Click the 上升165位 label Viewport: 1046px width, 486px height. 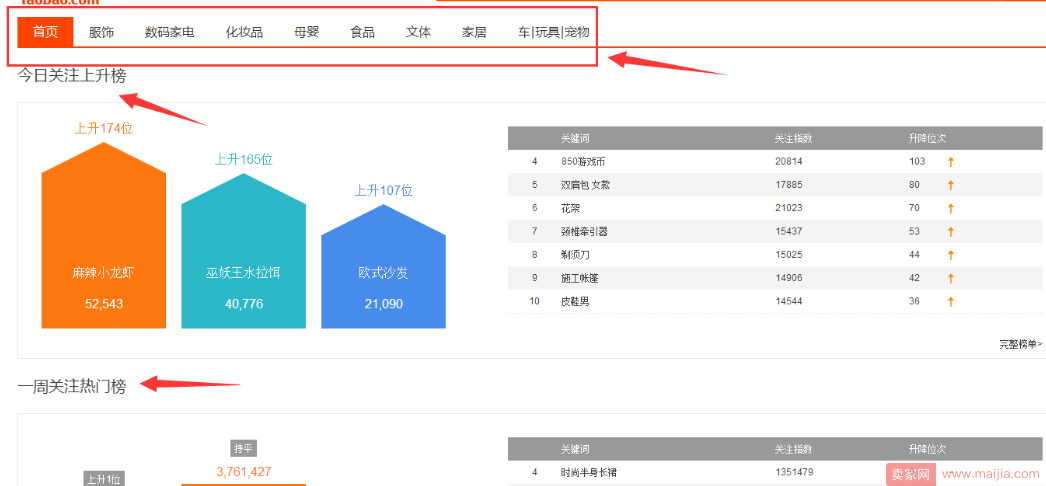pos(243,159)
